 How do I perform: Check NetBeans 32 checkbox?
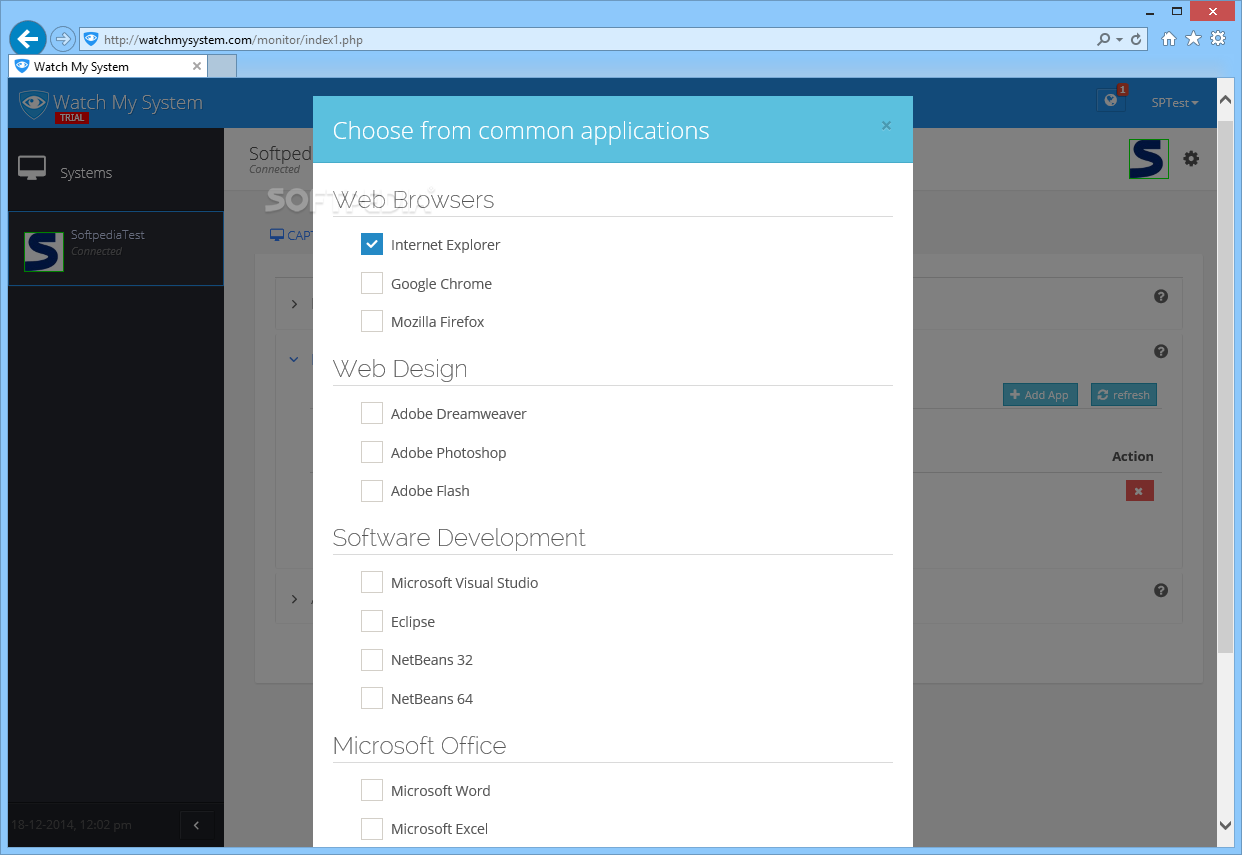(x=372, y=659)
